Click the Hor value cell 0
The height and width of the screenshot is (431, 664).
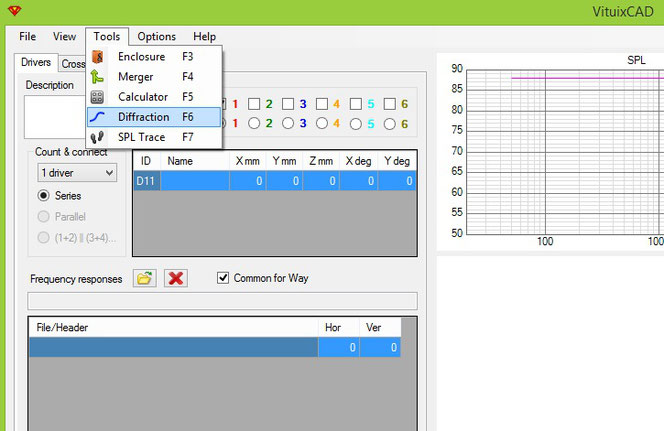point(338,347)
